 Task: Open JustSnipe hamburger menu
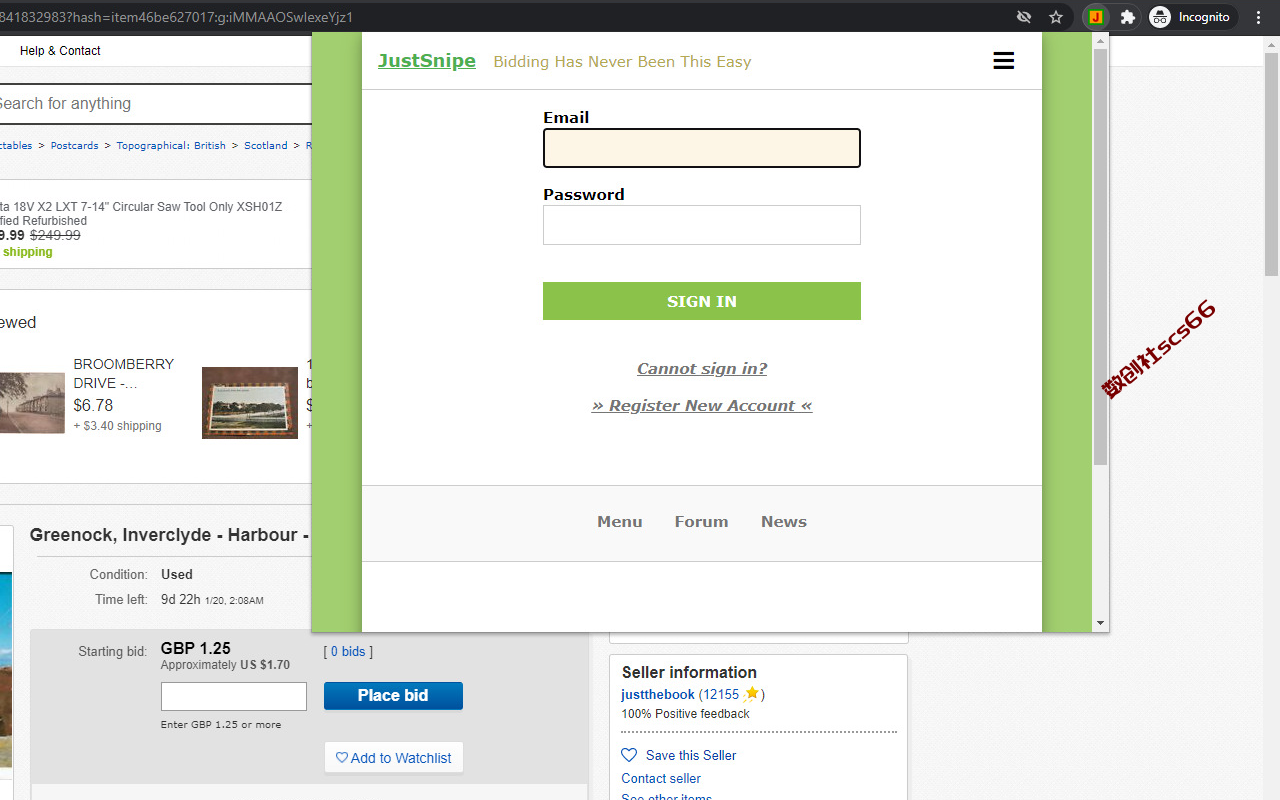(x=1003, y=61)
